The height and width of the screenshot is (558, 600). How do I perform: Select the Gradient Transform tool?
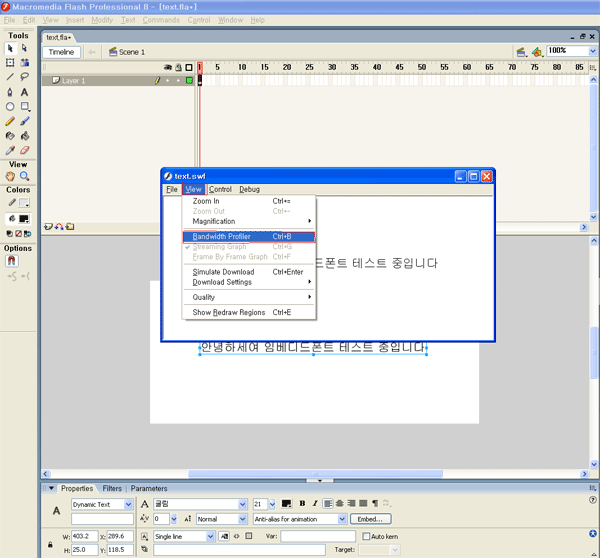(x=25, y=62)
